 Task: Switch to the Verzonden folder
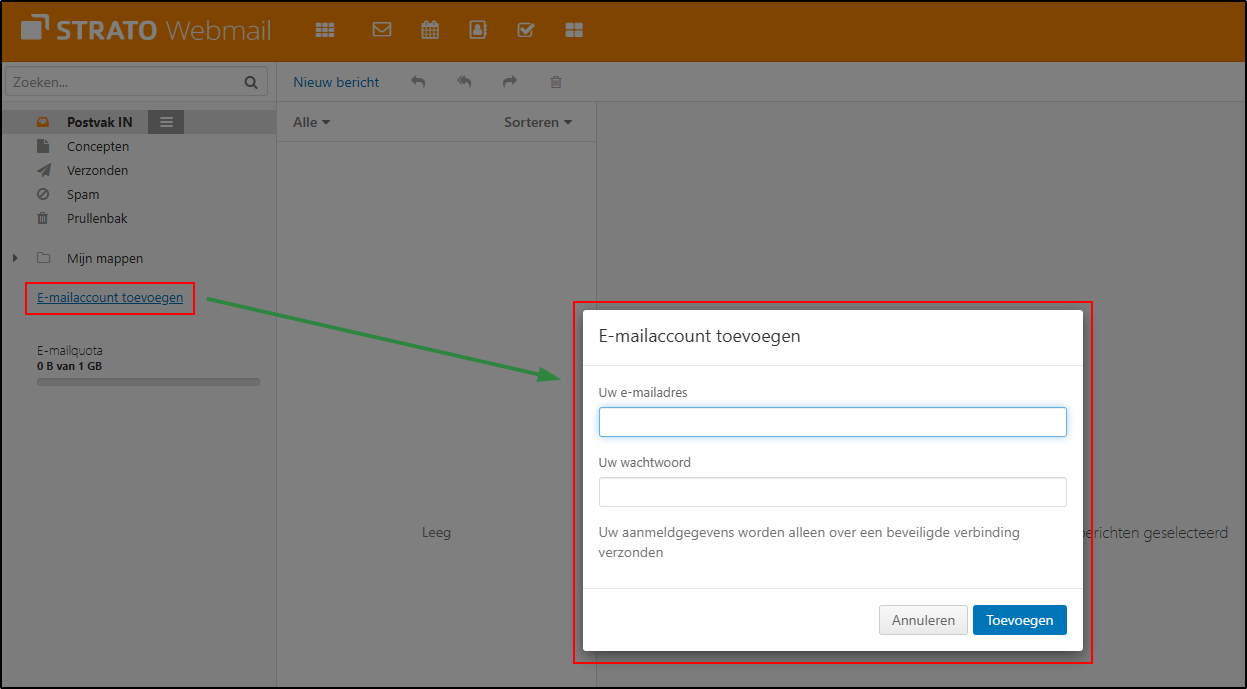click(x=97, y=170)
